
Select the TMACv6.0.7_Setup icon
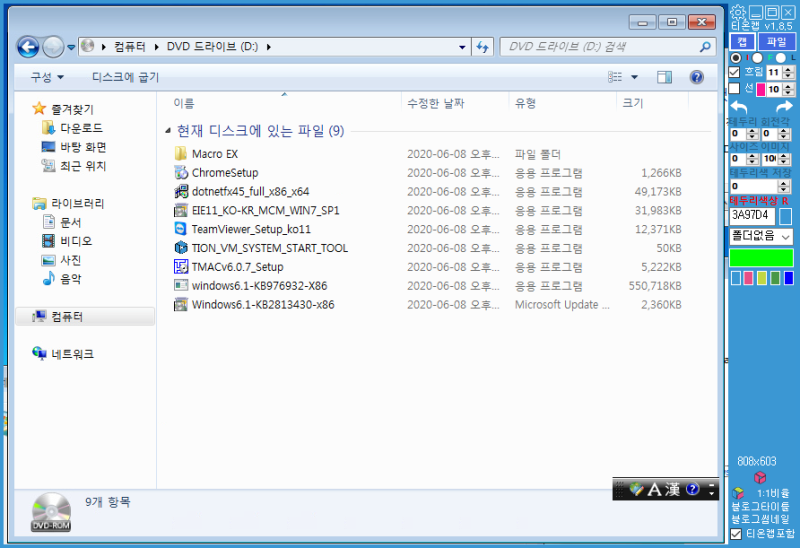181,267
